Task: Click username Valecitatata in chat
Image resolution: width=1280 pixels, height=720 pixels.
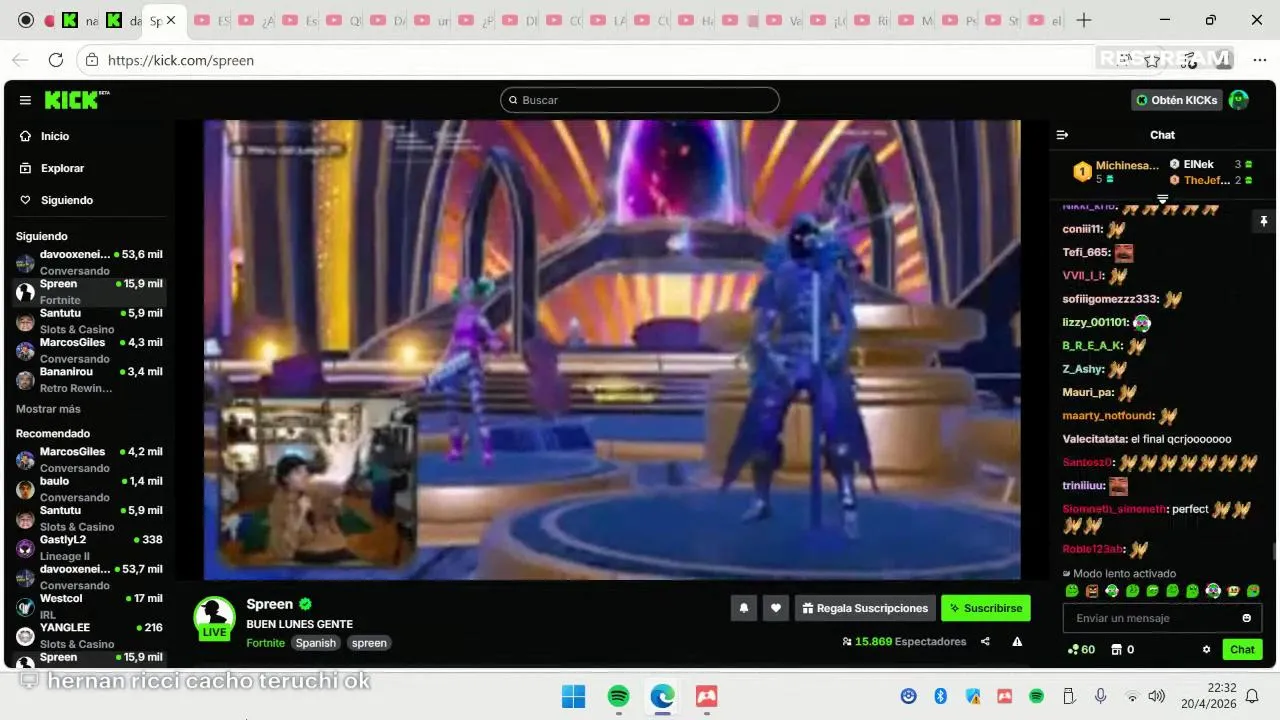Action: click(x=1094, y=439)
